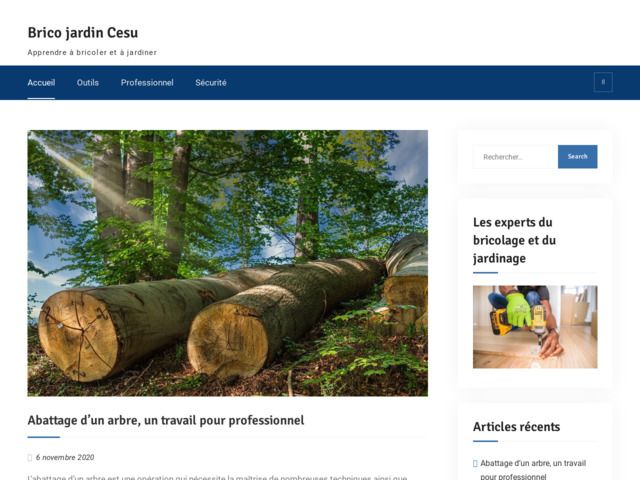Click the 'Articles récents' widget heading
Viewport: 640px width, 480px height.
[x=516, y=427]
